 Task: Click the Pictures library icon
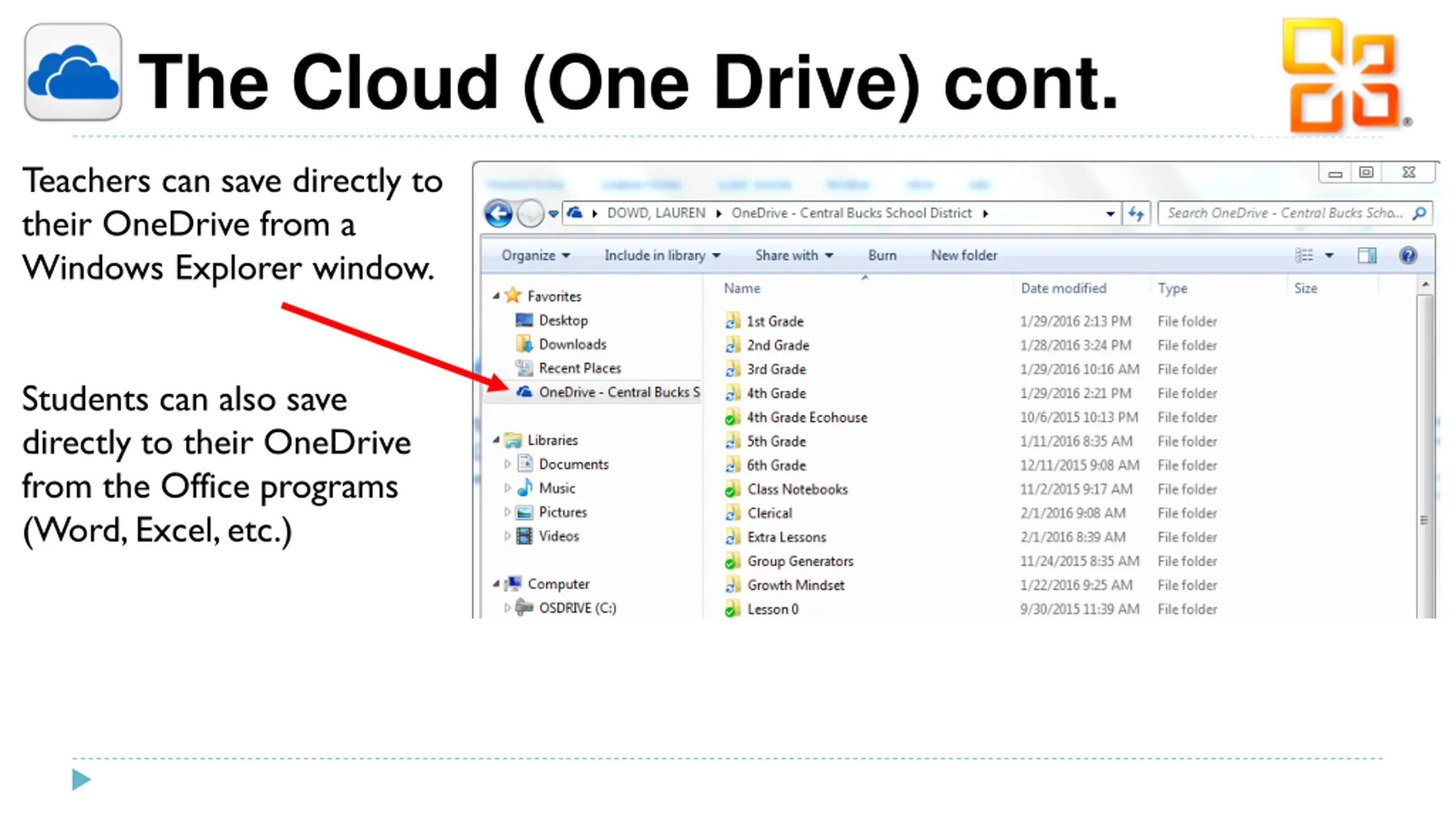coord(524,512)
